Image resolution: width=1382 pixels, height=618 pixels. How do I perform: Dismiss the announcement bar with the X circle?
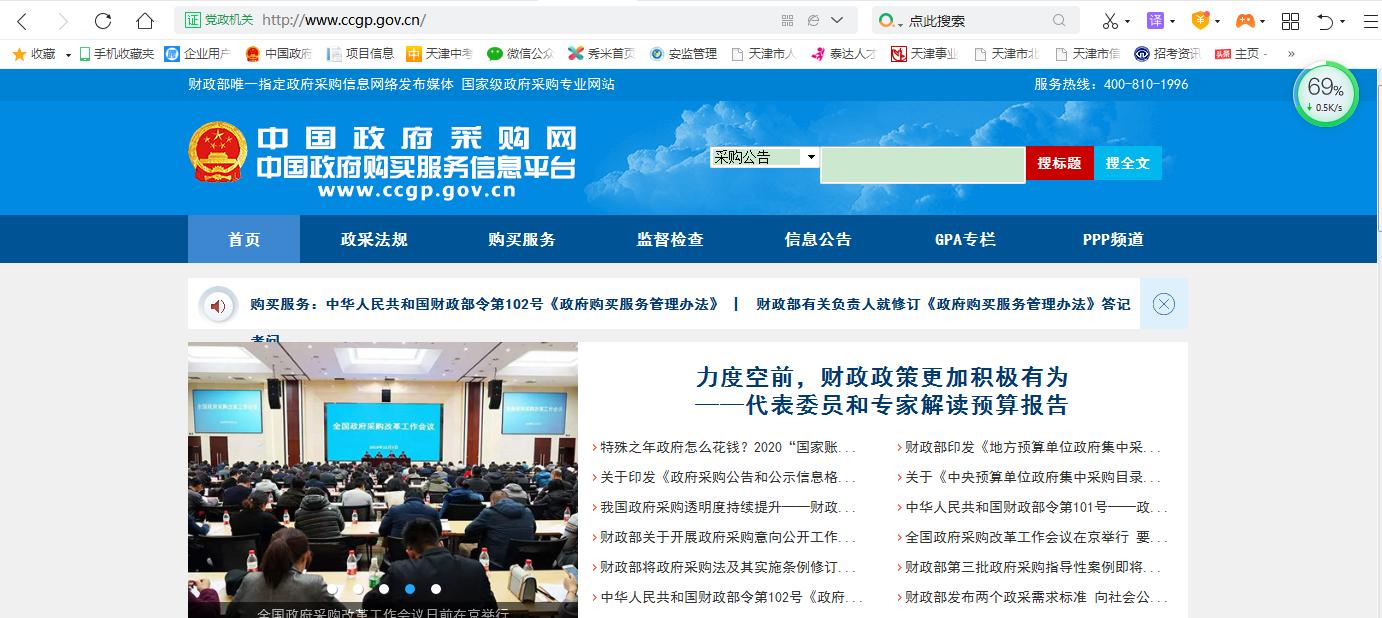1162,304
